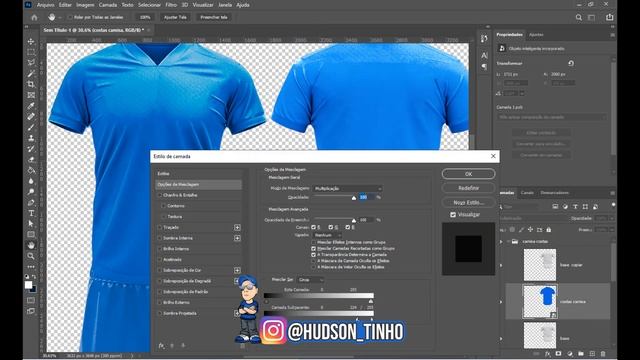This screenshot has height=360, width=640.
Task: Select the Paint Bucket tool
Action: pos(31,170)
